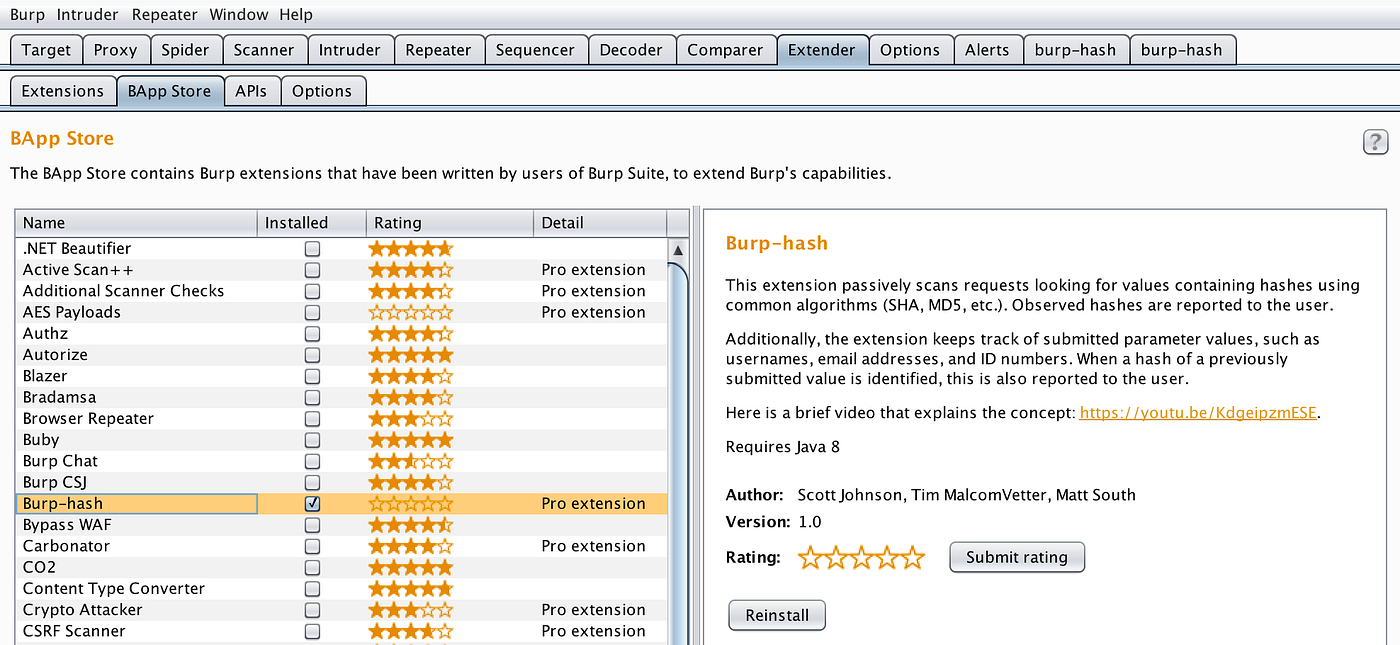This screenshot has width=1400, height=645.
Task: Click the Submit rating button
Action: (x=1017, y=557)
